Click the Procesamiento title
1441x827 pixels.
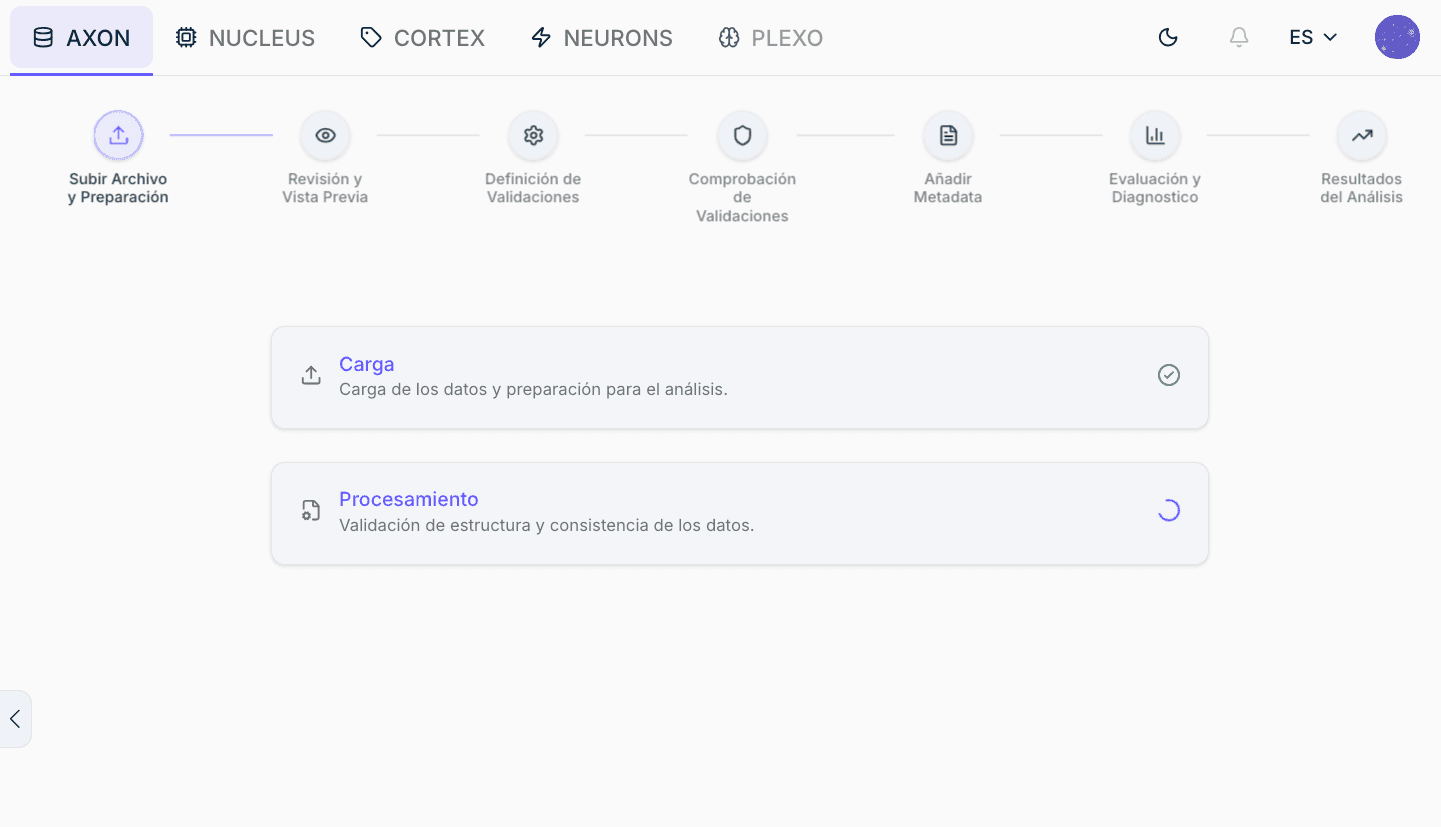[x=409, y=499]
